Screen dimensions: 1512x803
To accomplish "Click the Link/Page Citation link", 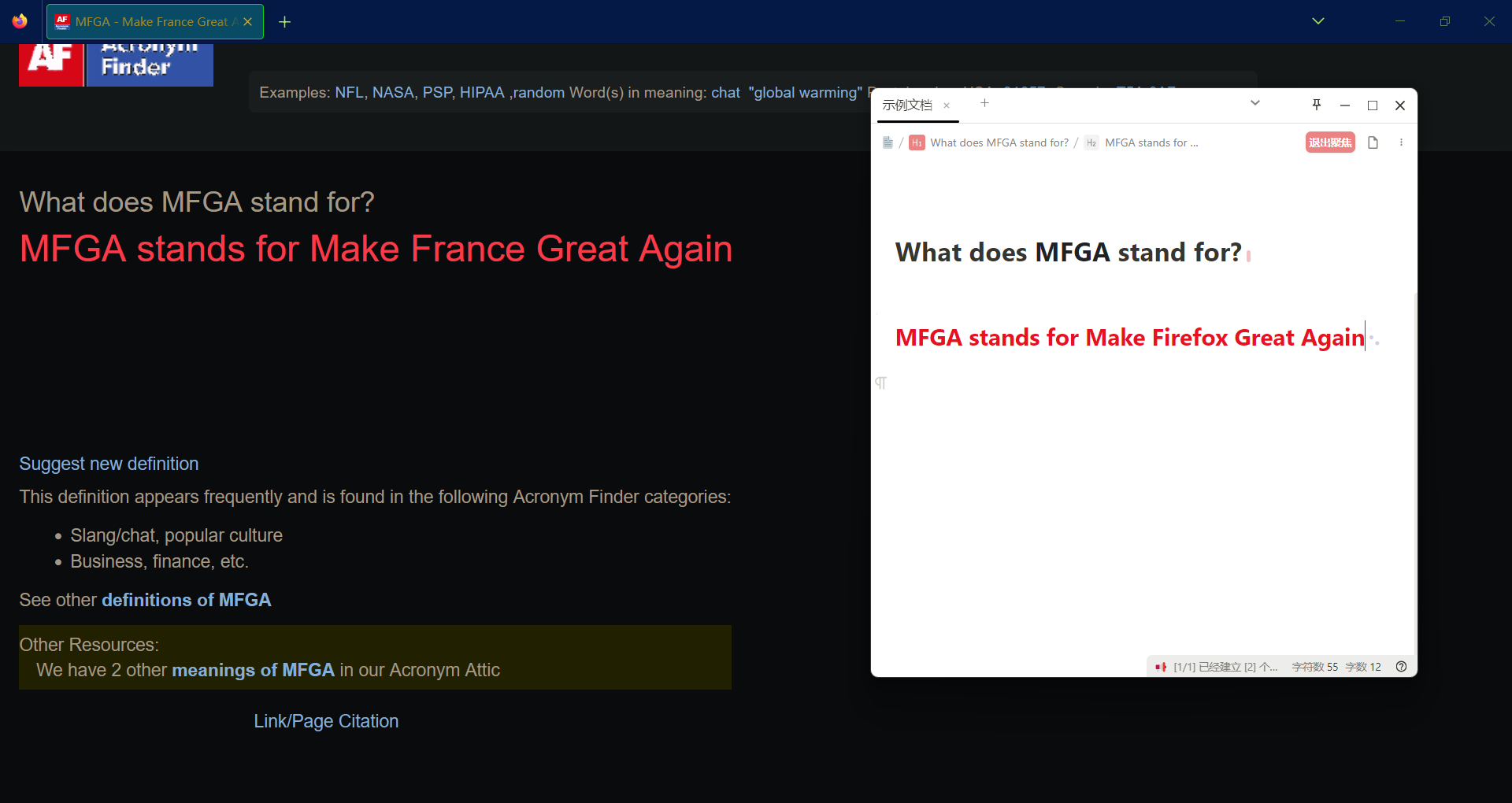I will coord(326,721).
